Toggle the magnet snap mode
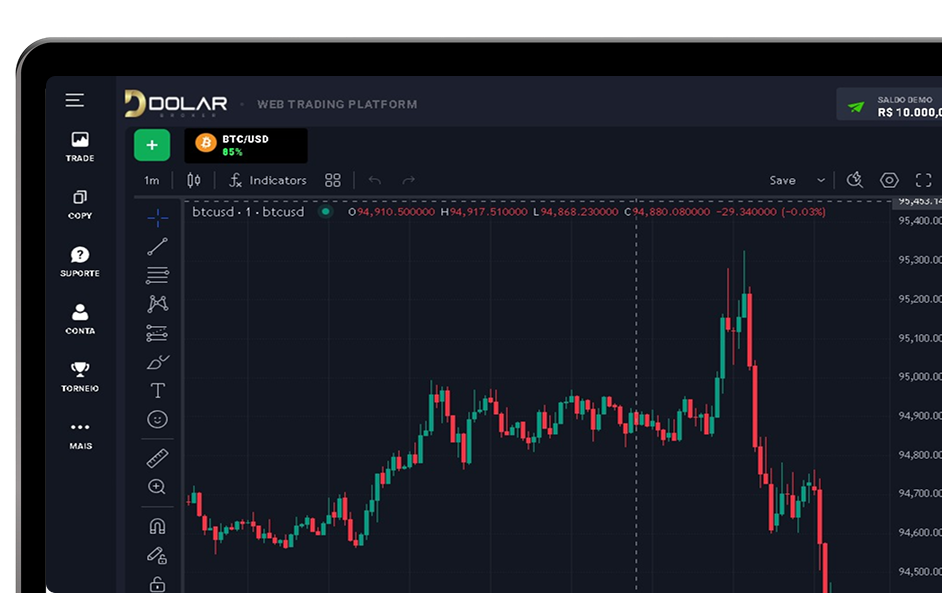 click(x=157, y=526)
